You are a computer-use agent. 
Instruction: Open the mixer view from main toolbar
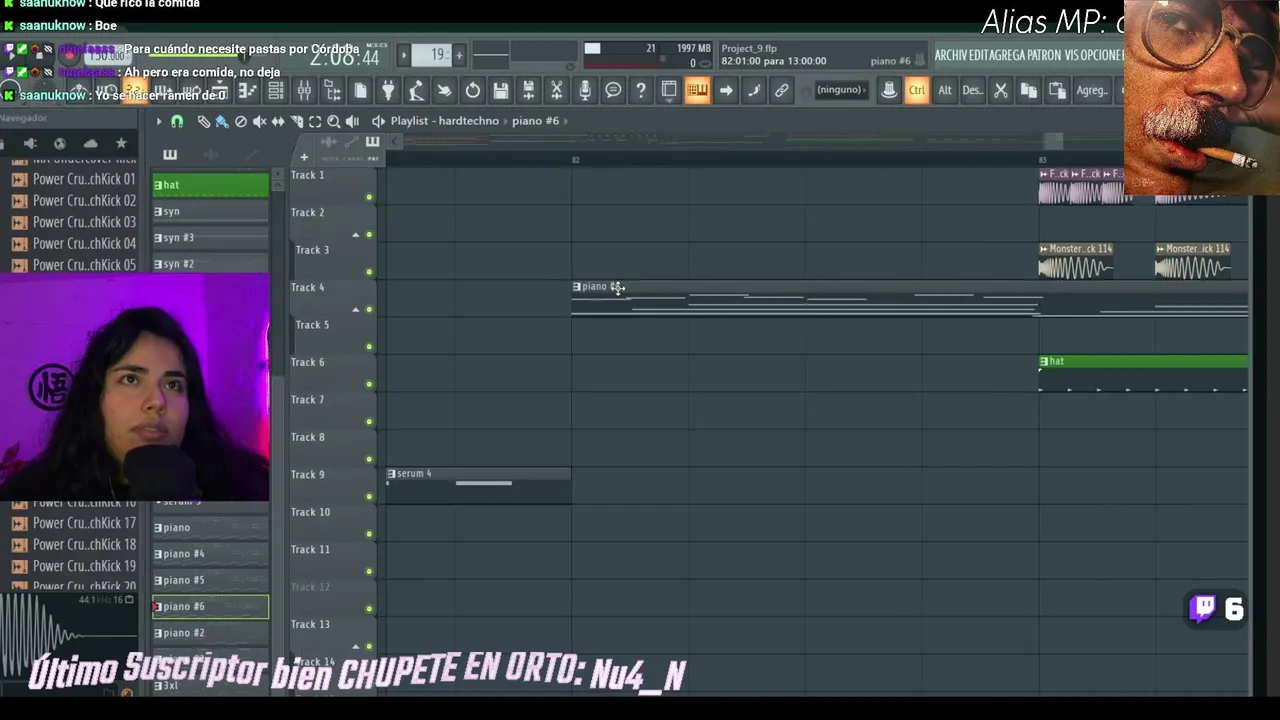304,91
